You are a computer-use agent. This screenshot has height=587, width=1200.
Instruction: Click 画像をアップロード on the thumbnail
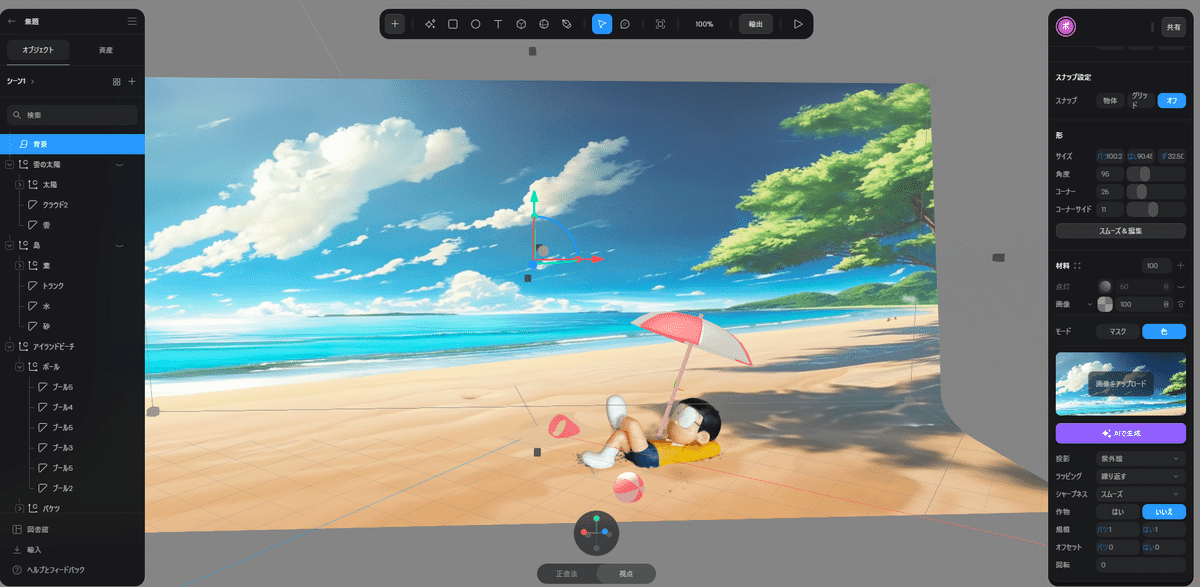pyautogui.click(x=1120, y=383)
